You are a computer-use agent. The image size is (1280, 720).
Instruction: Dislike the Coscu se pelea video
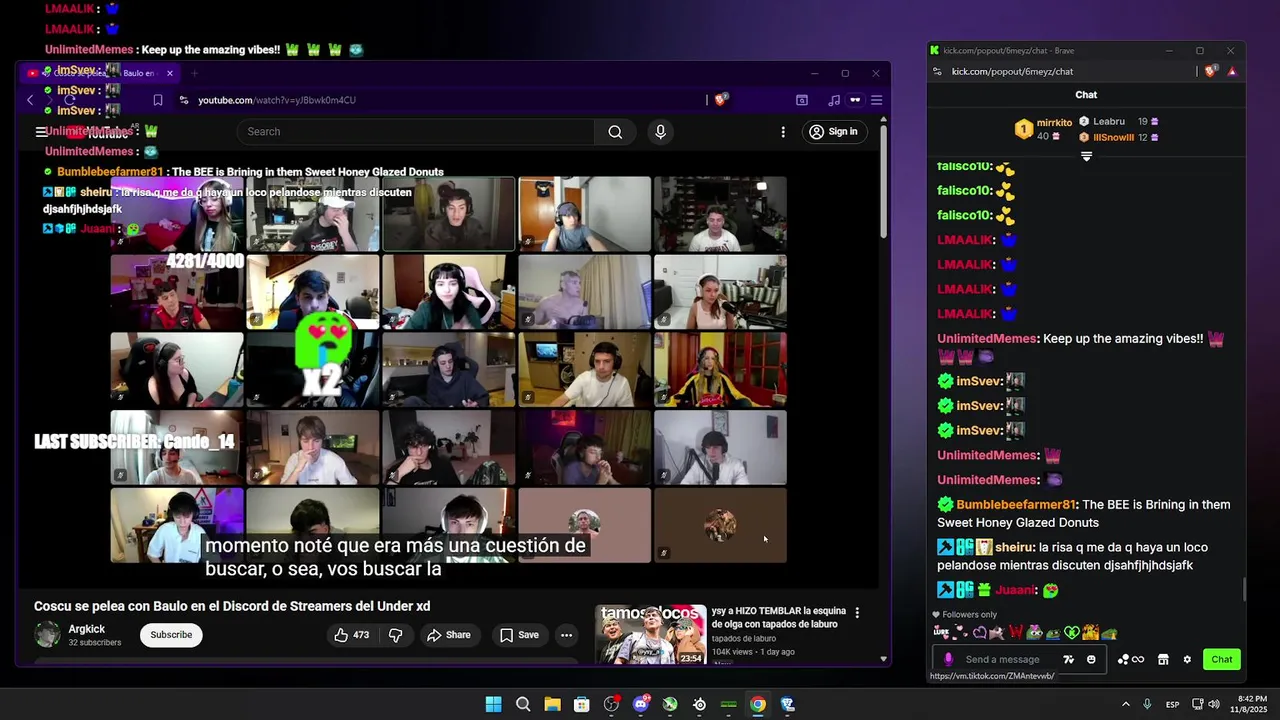[395, 635]
